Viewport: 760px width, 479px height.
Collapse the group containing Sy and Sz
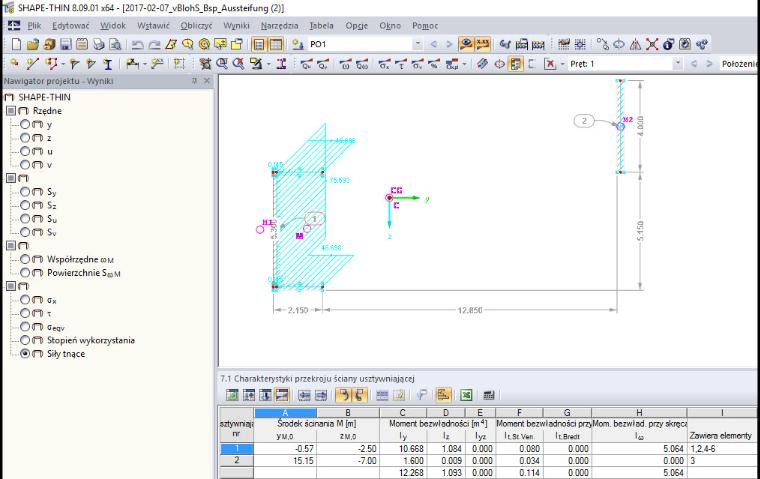[11, 178]
